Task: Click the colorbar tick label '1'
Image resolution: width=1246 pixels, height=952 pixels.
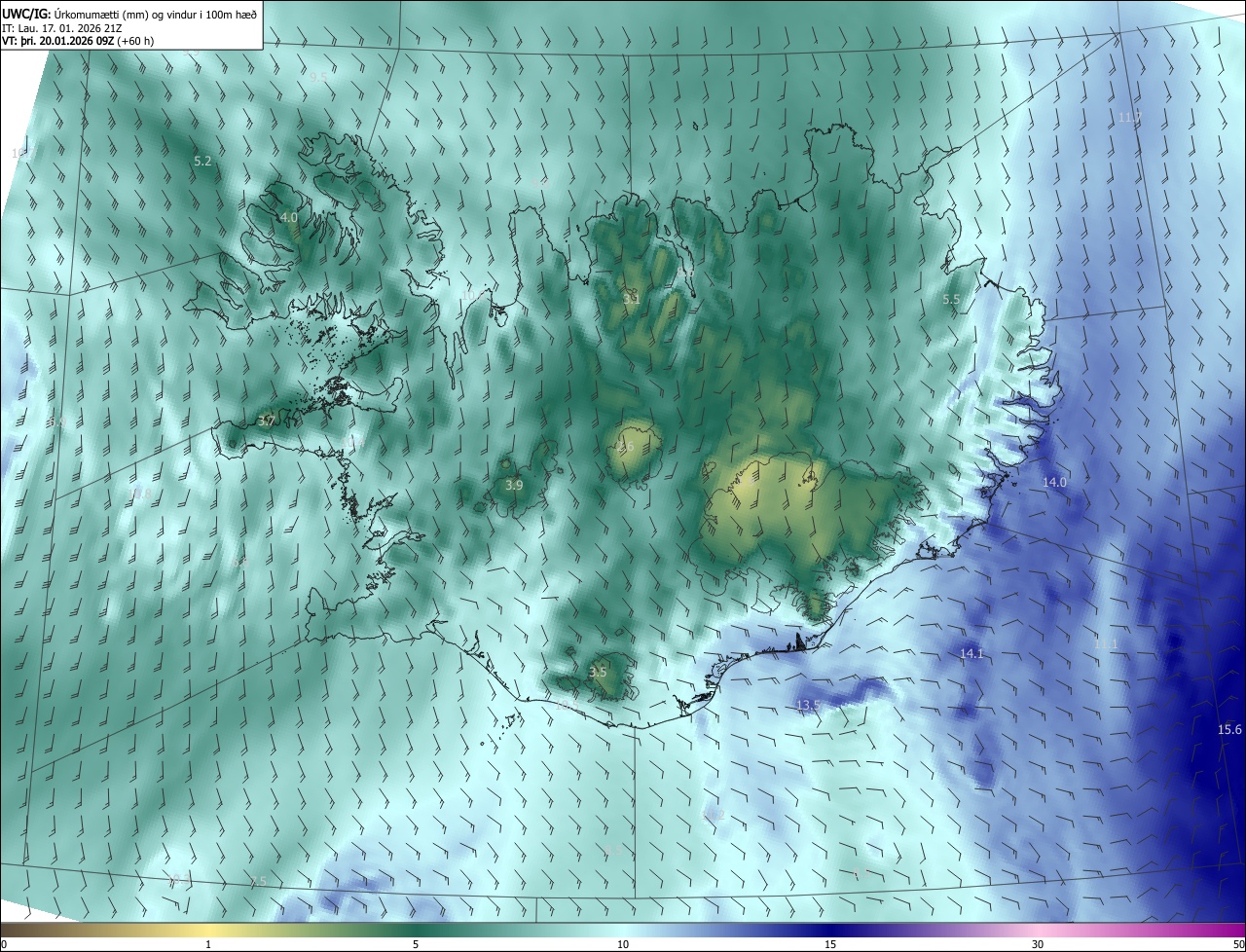Action: [208, 944]
